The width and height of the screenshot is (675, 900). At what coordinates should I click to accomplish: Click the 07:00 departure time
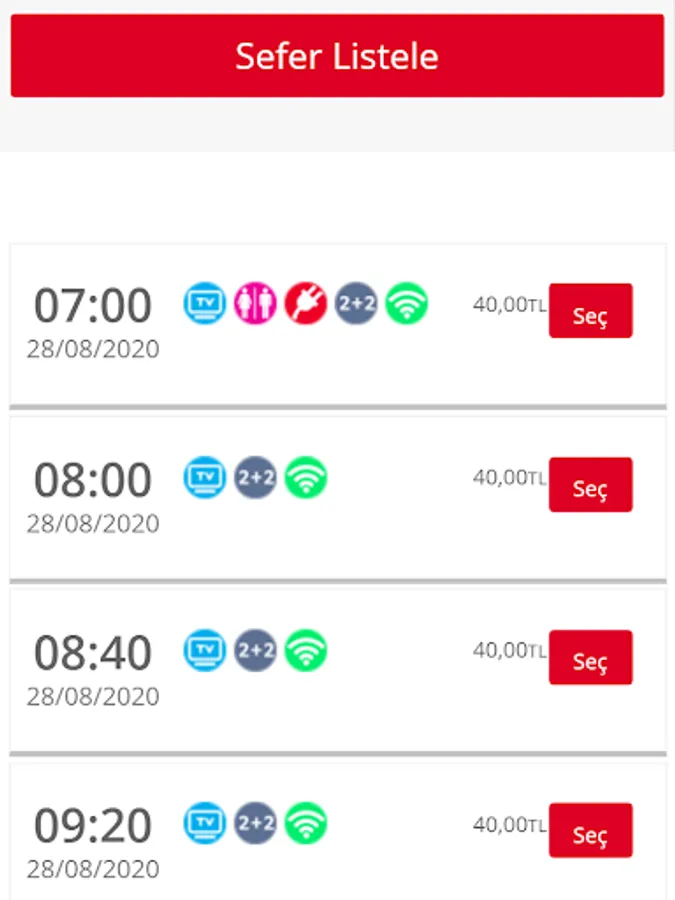click(93, 305)
